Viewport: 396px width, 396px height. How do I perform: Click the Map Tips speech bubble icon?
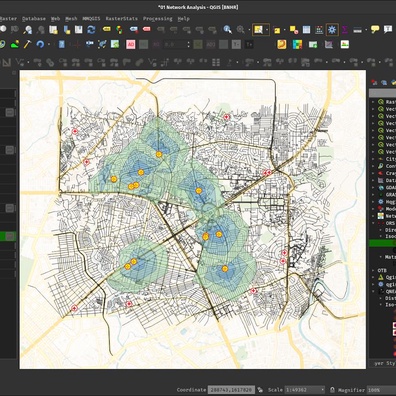point(375,29)
